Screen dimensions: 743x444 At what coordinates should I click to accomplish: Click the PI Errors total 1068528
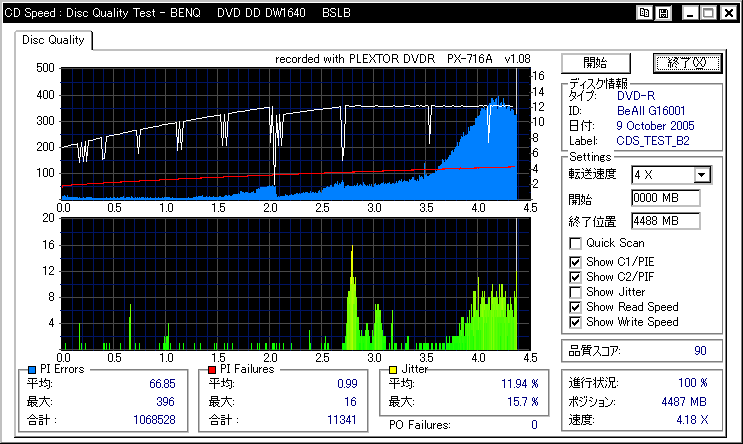[x=154, y=420]
